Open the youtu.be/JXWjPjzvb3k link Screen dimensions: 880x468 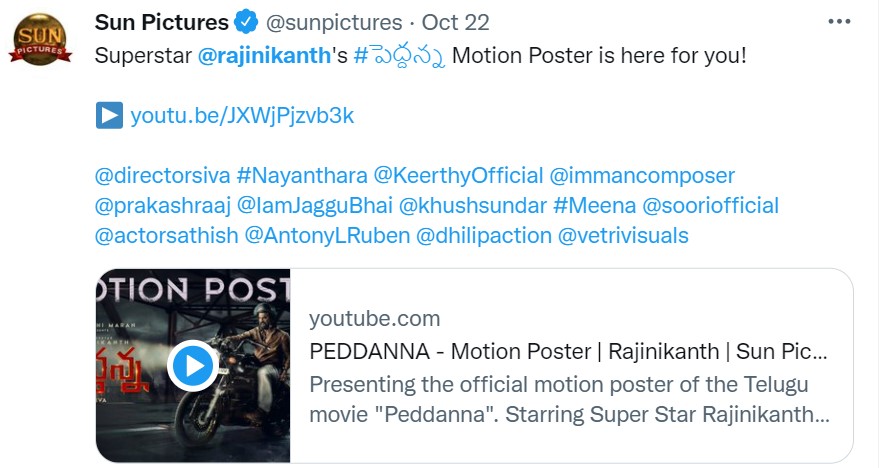tap(242, 116)
